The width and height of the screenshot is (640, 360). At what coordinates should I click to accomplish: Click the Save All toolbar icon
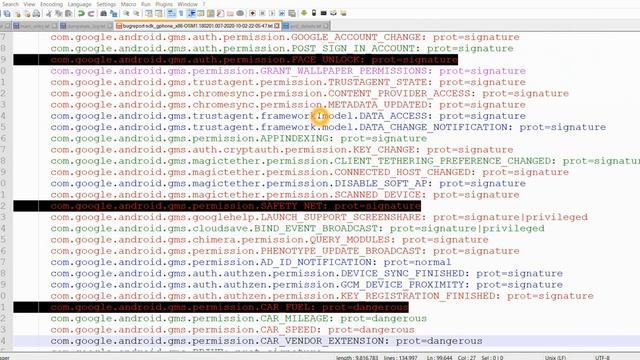(x=7, y=13)
